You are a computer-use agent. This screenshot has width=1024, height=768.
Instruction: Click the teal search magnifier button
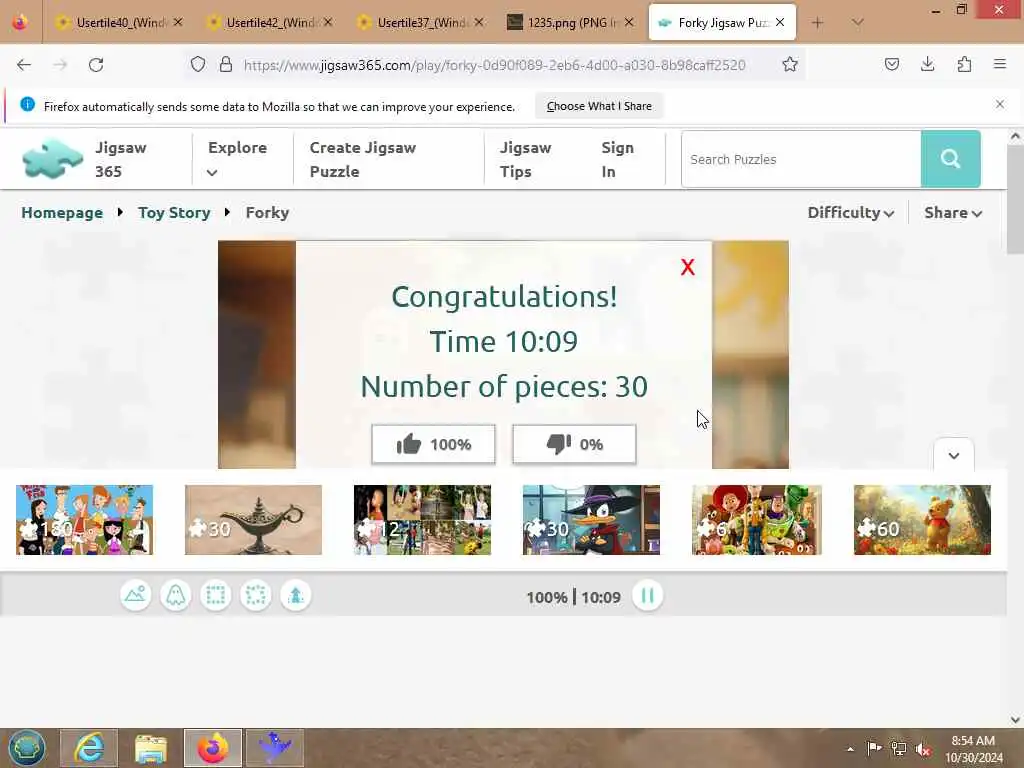pyautogui.click(x=950, y=159)
